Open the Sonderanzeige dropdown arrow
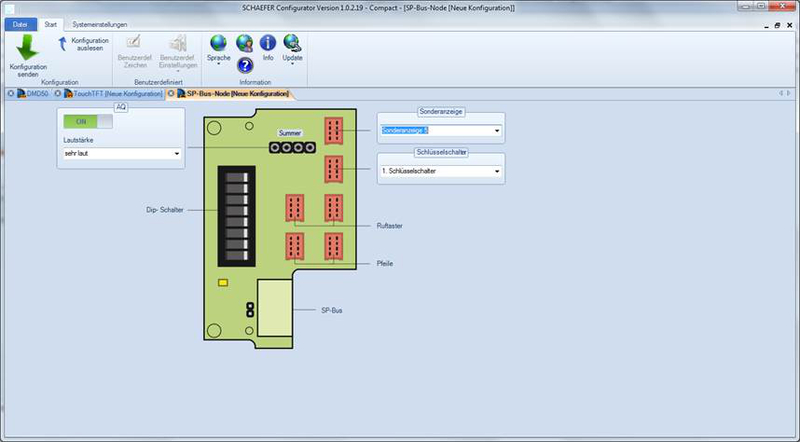Viewport: 800px width, 442px height. (497, 131)
